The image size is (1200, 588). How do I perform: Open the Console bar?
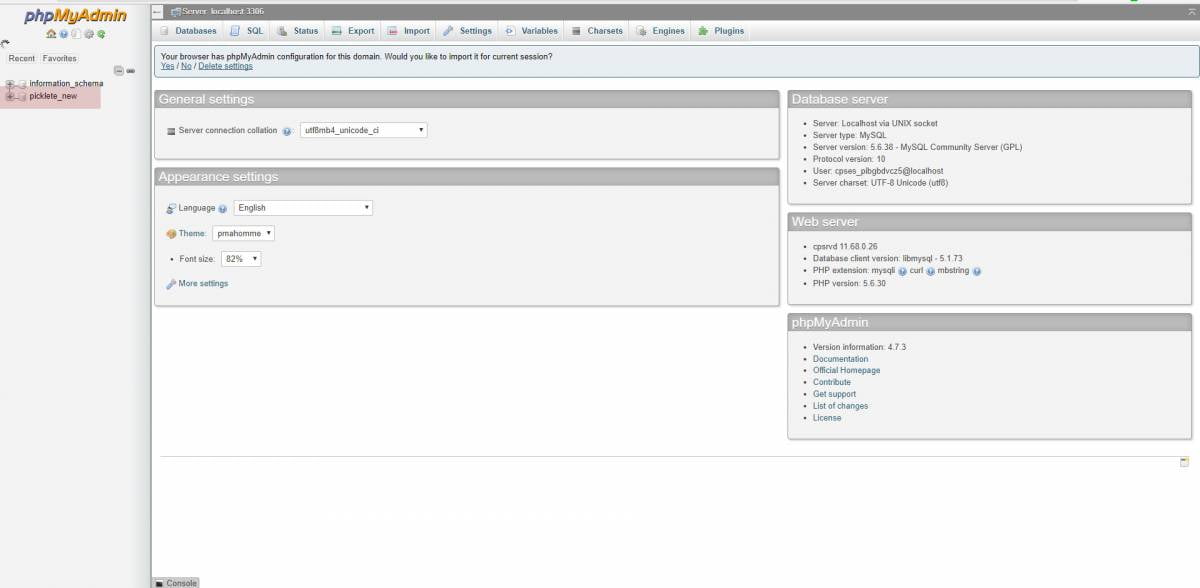pyautogui.click(x=176, y=583)
